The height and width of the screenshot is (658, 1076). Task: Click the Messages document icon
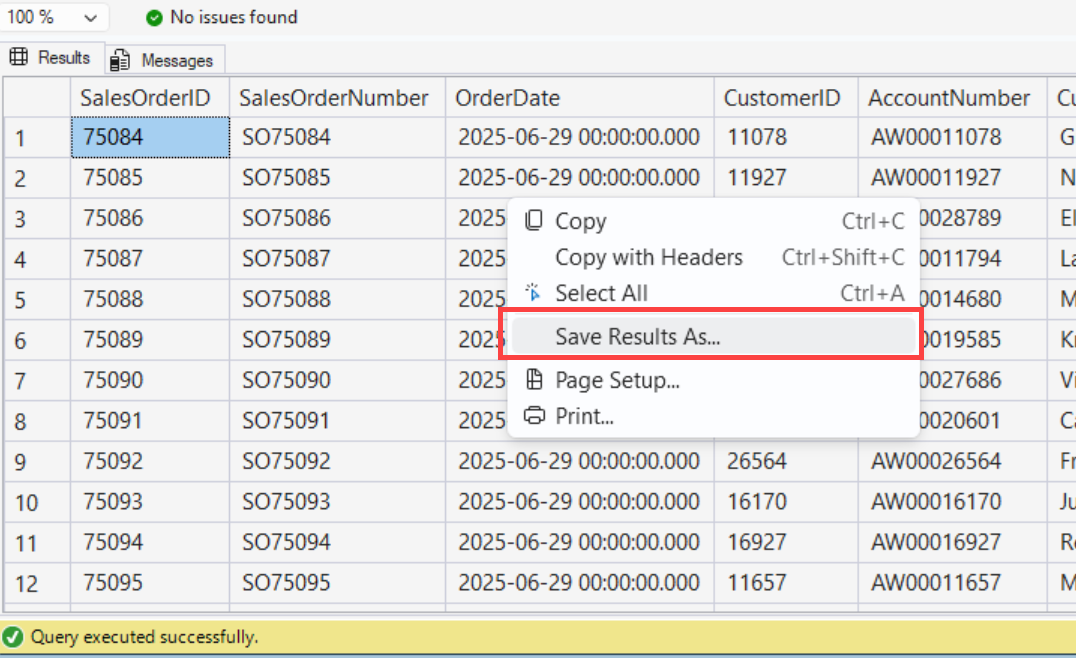coord(120,59)
